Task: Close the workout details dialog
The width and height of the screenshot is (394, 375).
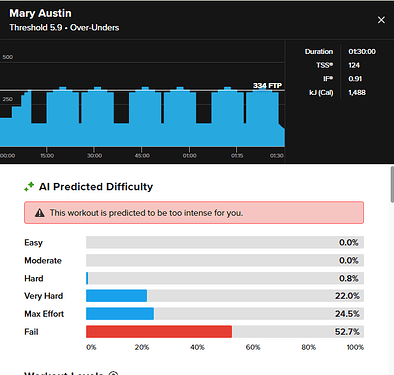Action: [x=381, y=20]
